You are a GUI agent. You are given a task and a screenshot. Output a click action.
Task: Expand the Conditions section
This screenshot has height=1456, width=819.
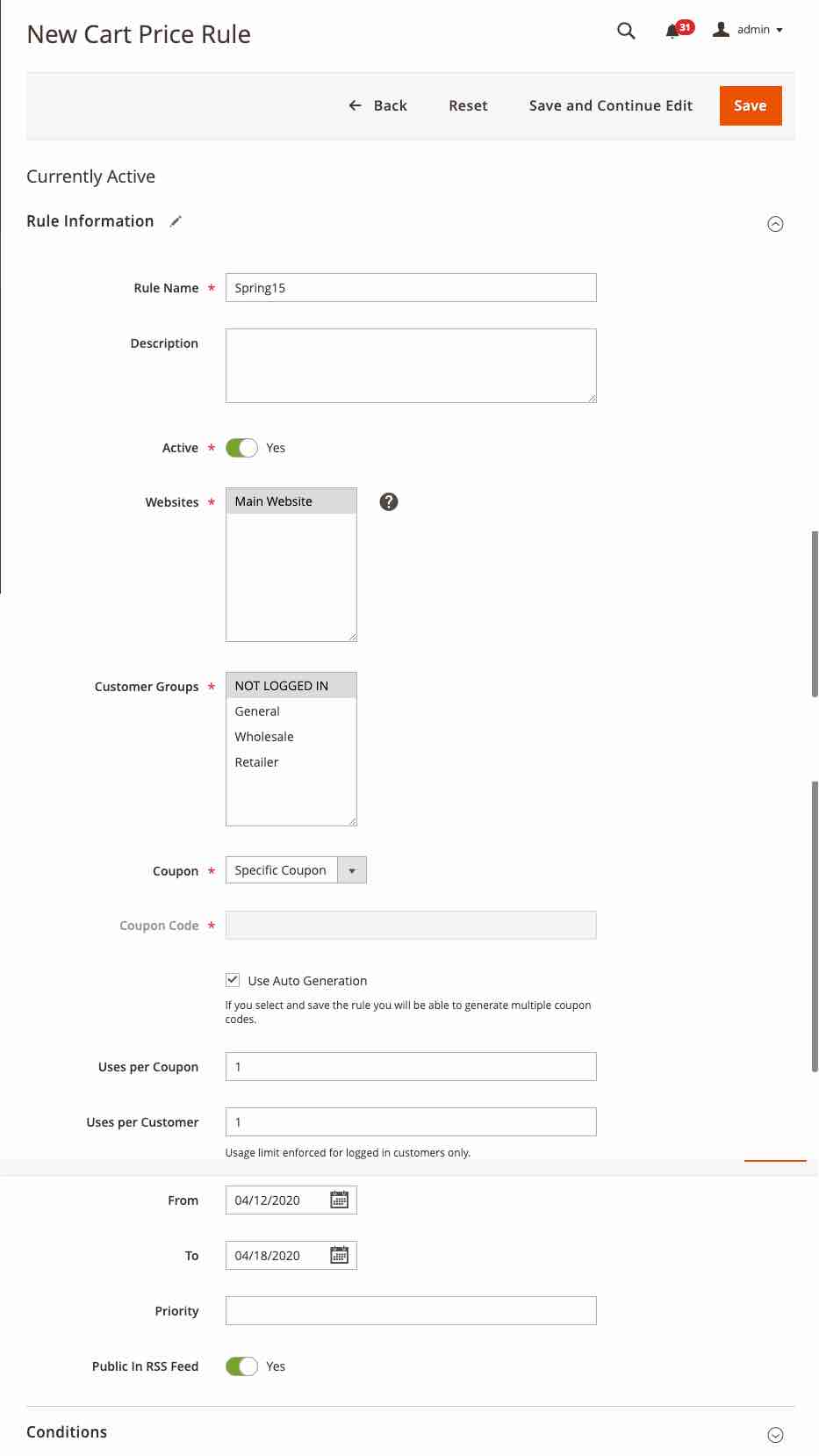point(775,1434)
